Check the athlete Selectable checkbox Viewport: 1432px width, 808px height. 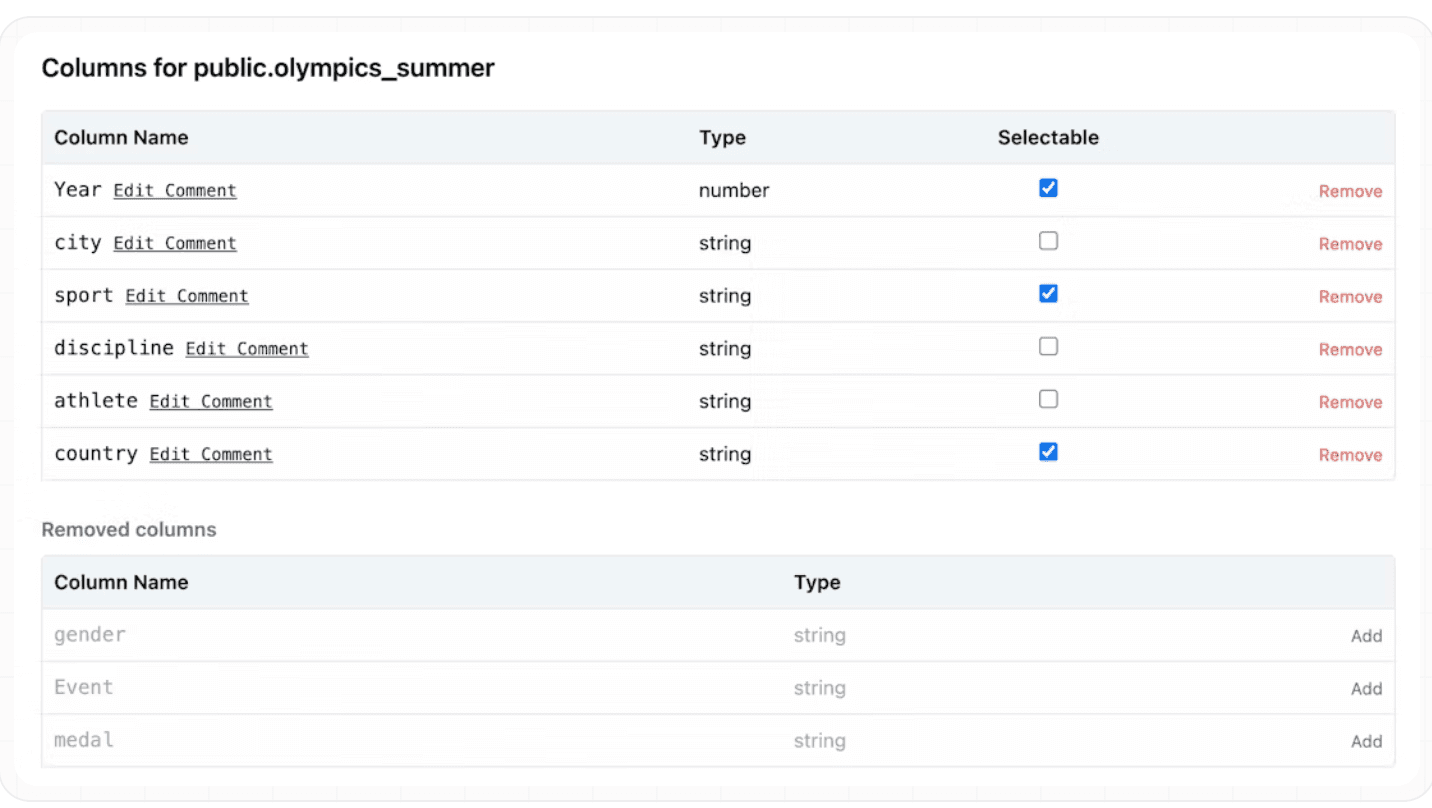tap(1048, 398)
